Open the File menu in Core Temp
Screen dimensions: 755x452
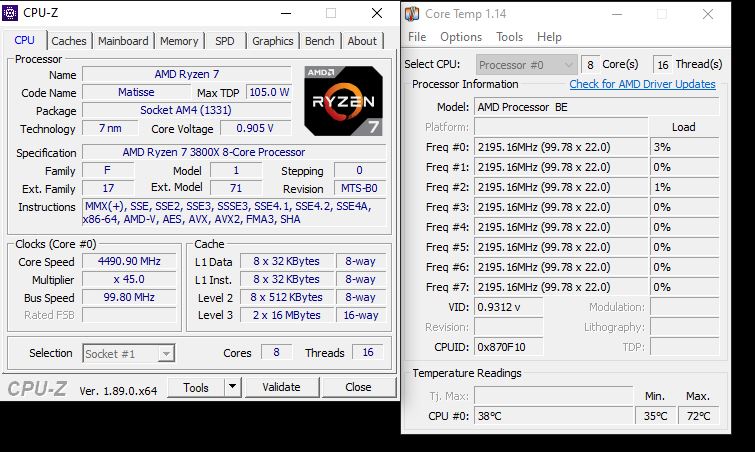tap(417, 37)
